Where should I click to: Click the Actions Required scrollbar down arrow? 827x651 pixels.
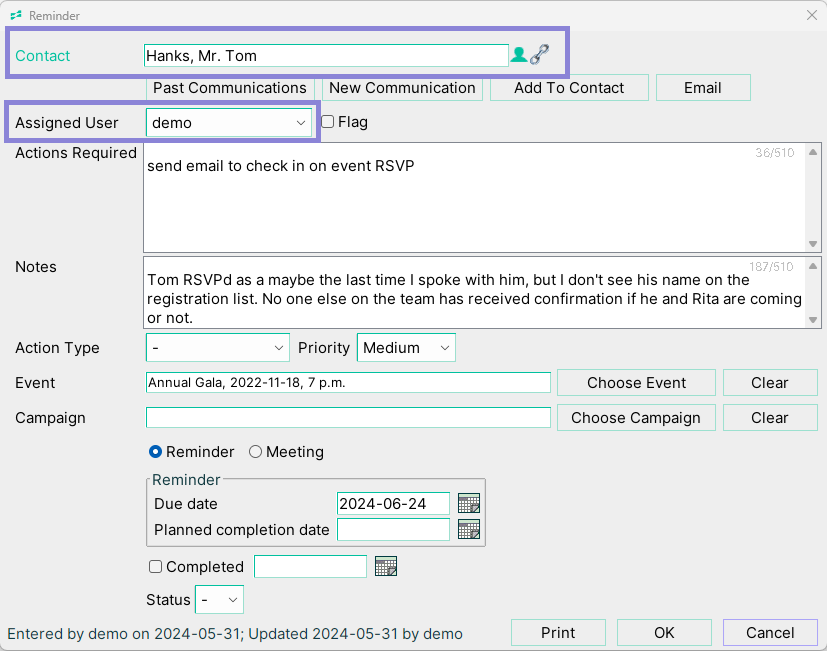[x=813, y=244]
